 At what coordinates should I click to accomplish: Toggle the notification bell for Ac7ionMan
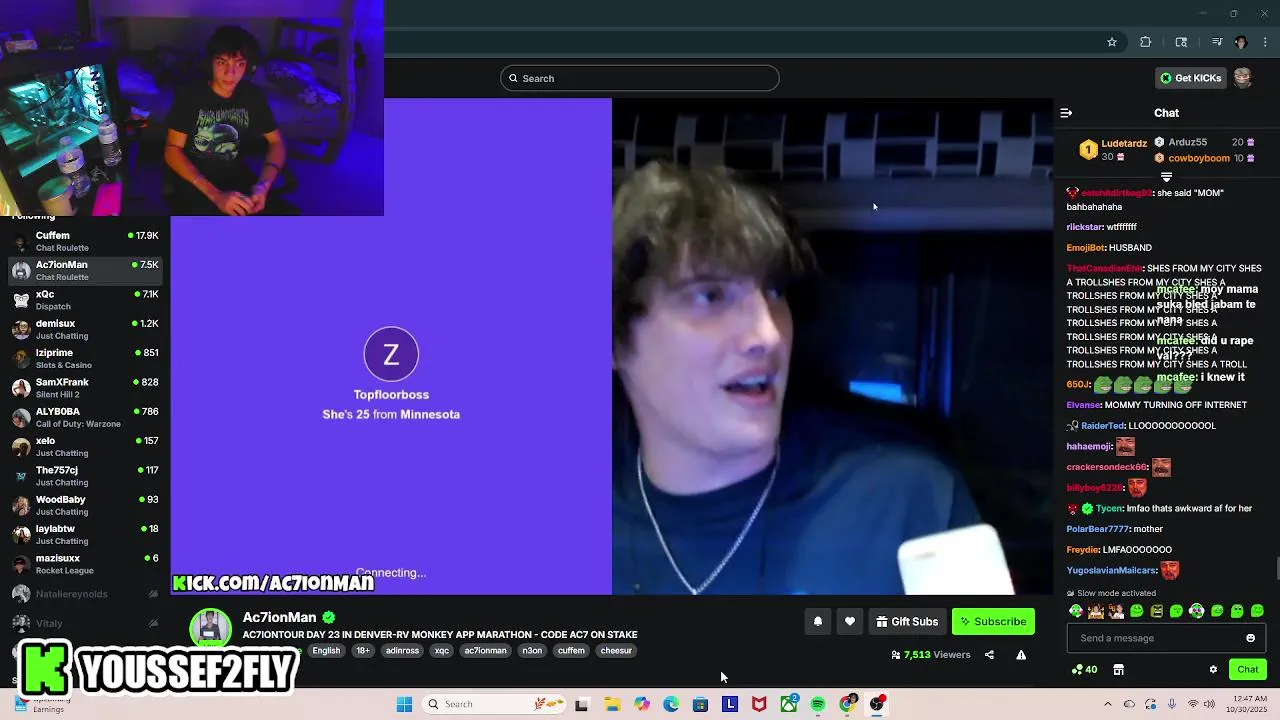coord(817,622)
